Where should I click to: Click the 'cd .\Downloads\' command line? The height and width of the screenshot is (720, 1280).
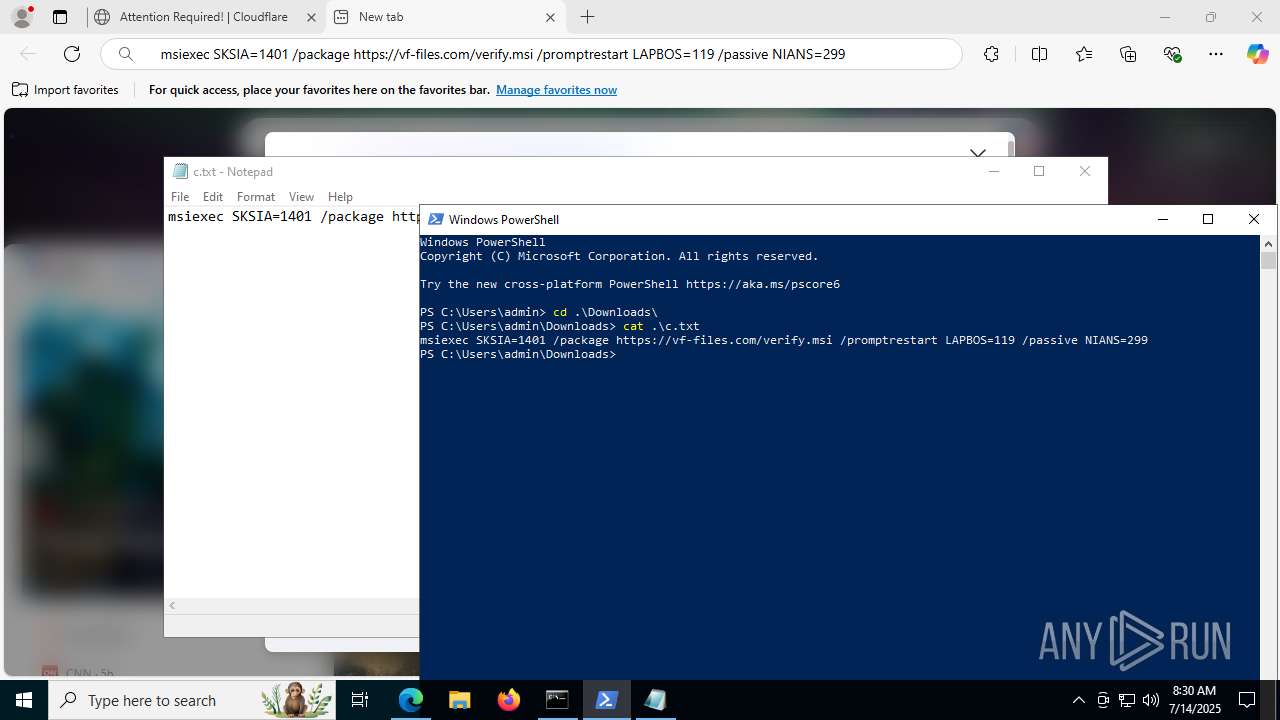[539, 312]
